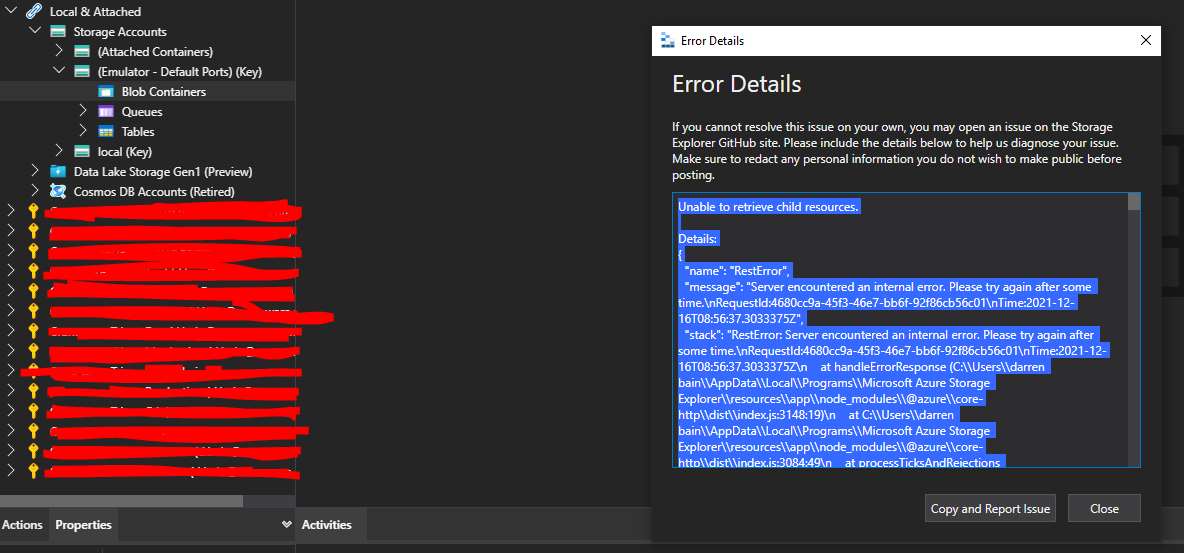Select the Queues tree row label
1184x553 pixels.
(142, 112)
